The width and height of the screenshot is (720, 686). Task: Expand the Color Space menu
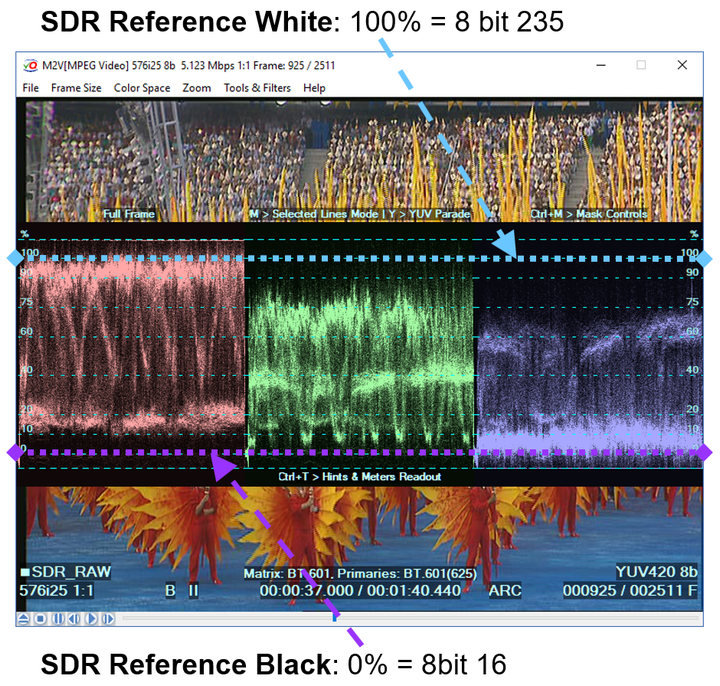[142, 88]
